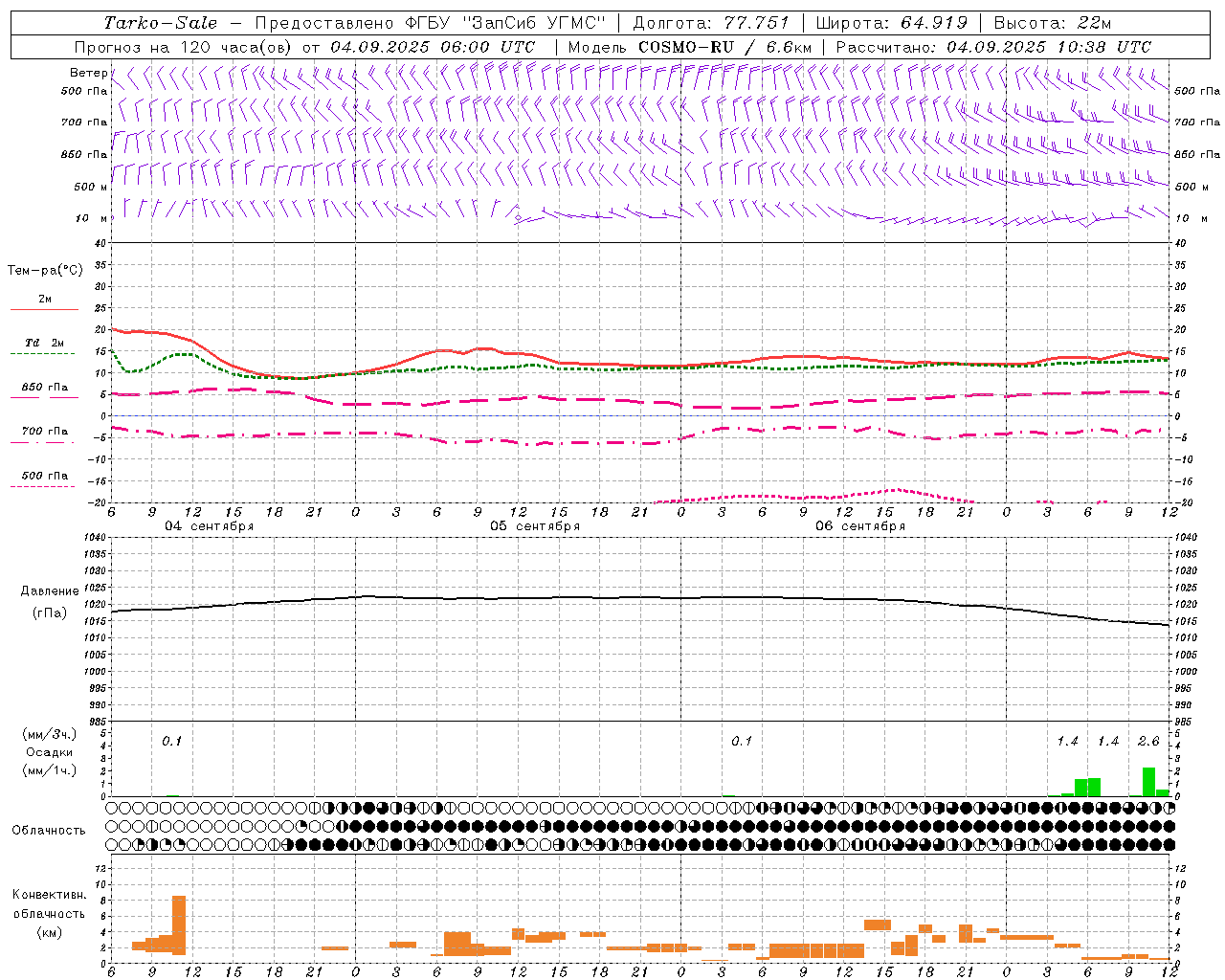Click the 'Конвективн.' convective cloud label
Screen dimensions: 1225x980
pyautogui.click(x=50, y=895)
